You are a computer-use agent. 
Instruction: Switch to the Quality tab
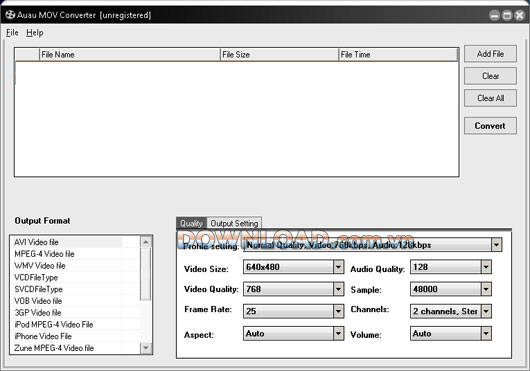191,223
